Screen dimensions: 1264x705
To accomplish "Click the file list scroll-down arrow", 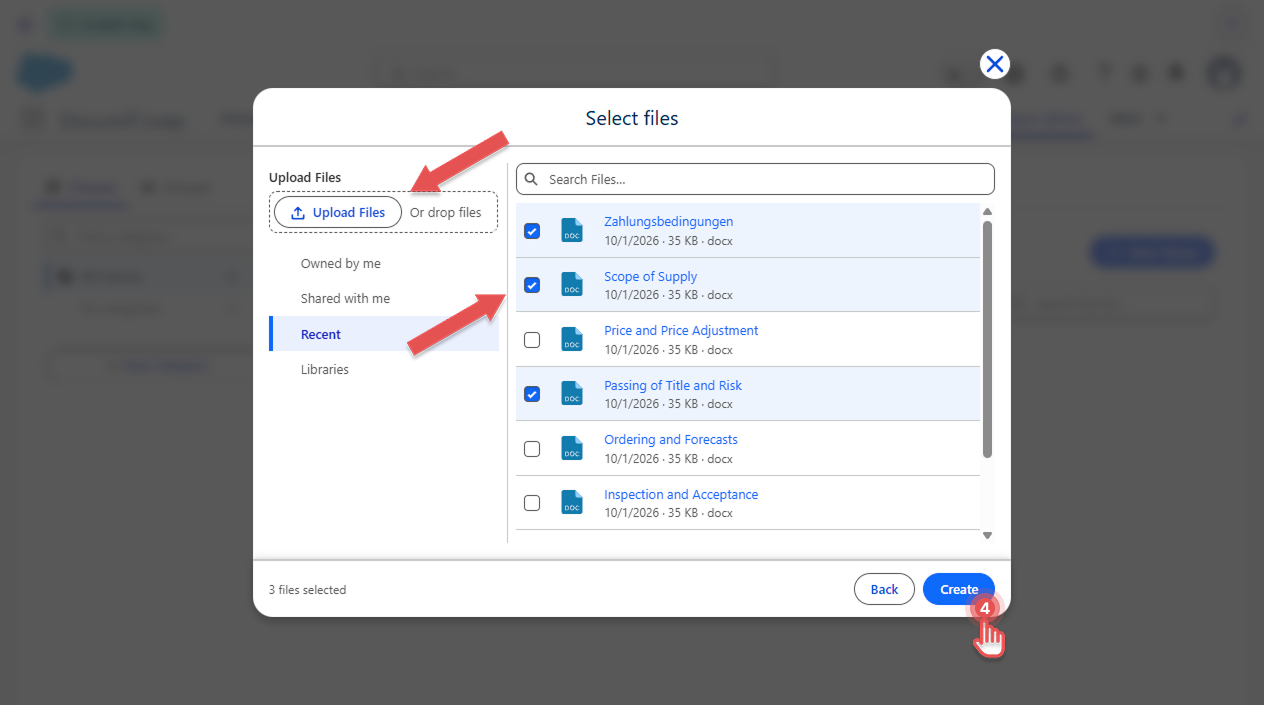I will tap(987, 535).
